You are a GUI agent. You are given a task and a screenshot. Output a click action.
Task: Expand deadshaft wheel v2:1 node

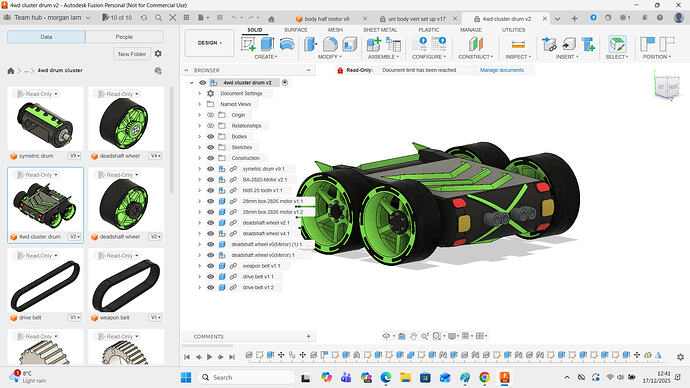(199, 223)
